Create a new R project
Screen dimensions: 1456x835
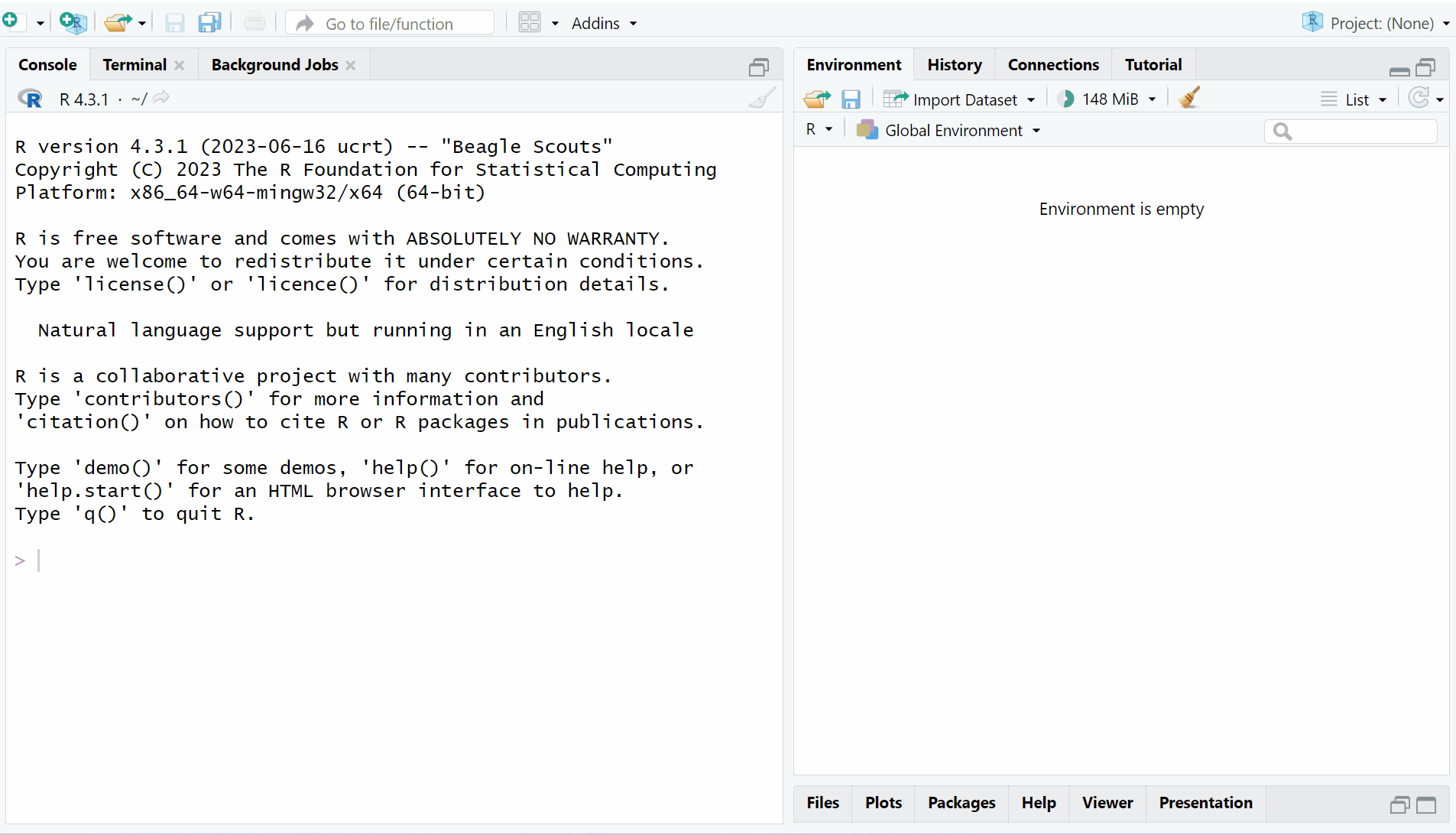[x=73, y=23]
